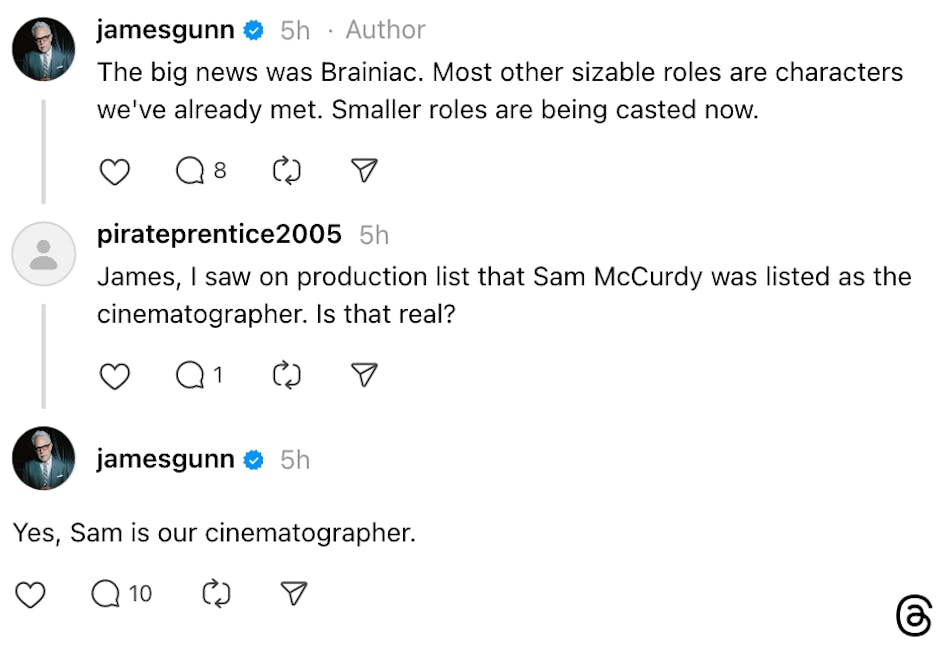Click pirateprentice2005's default avatar
952x653 pixels.
44,254
